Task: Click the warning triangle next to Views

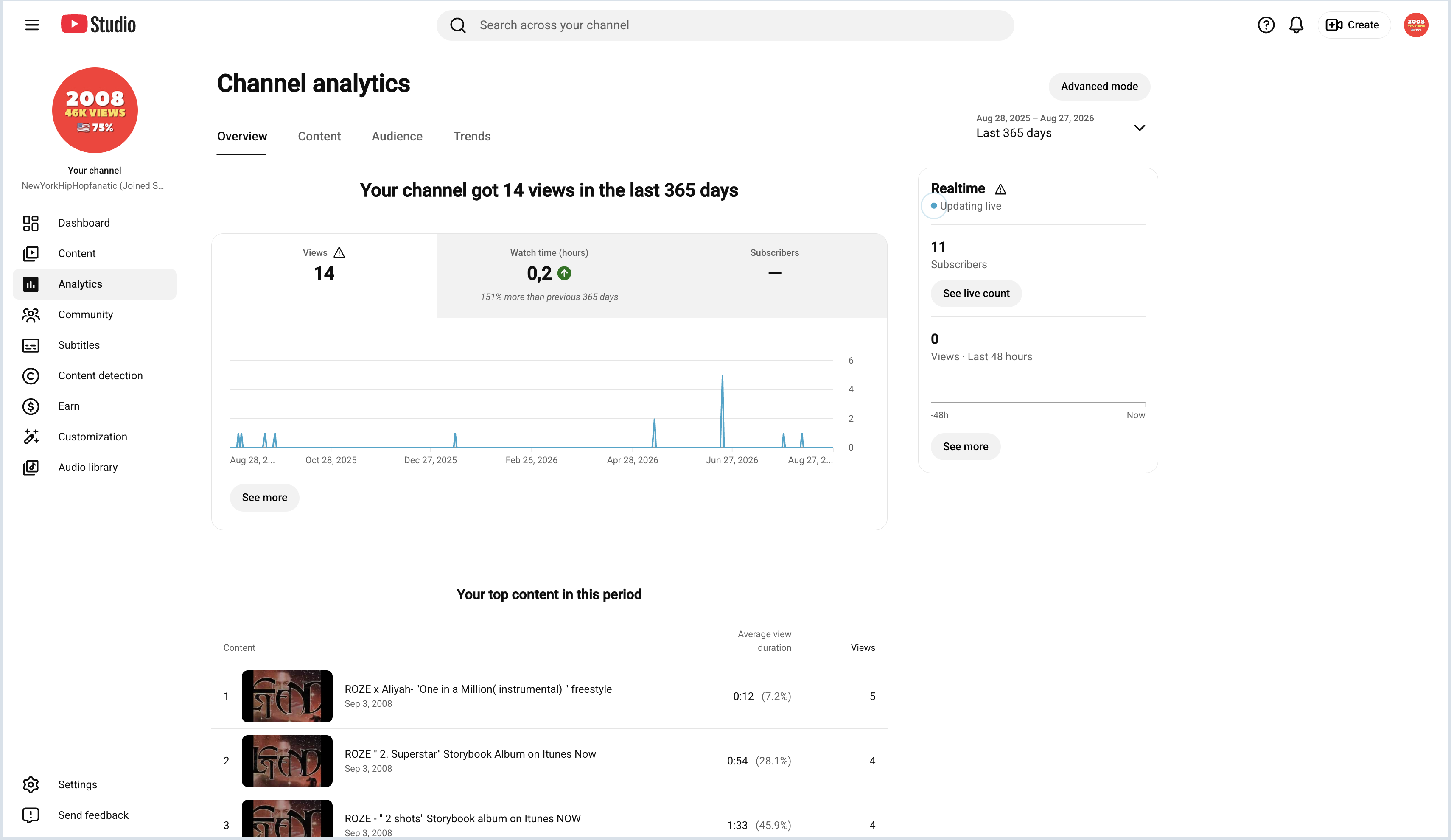Action: (x=339, y=252)
